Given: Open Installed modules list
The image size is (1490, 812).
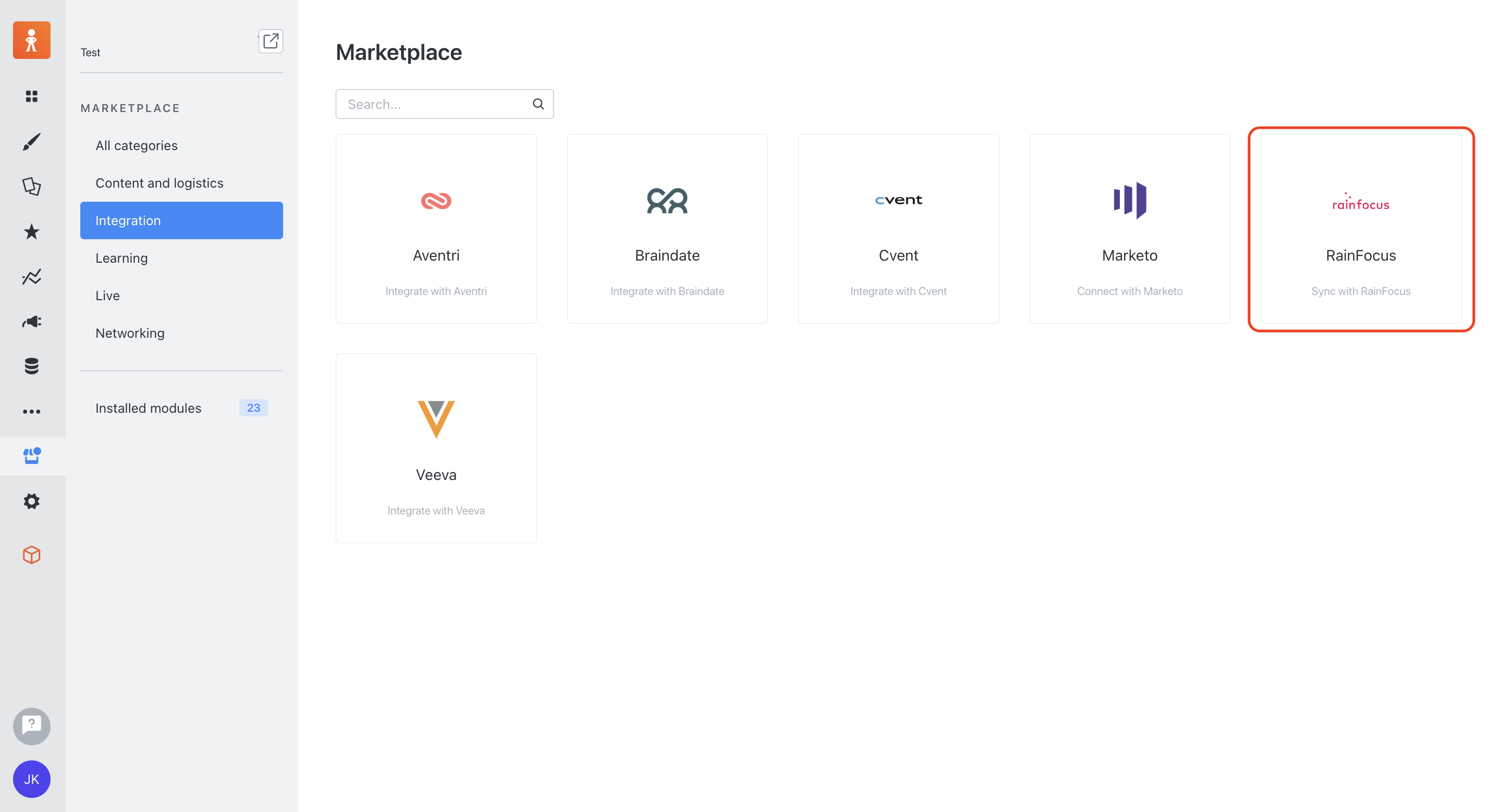Looking at the screenshot, I should tap(181, 408).
